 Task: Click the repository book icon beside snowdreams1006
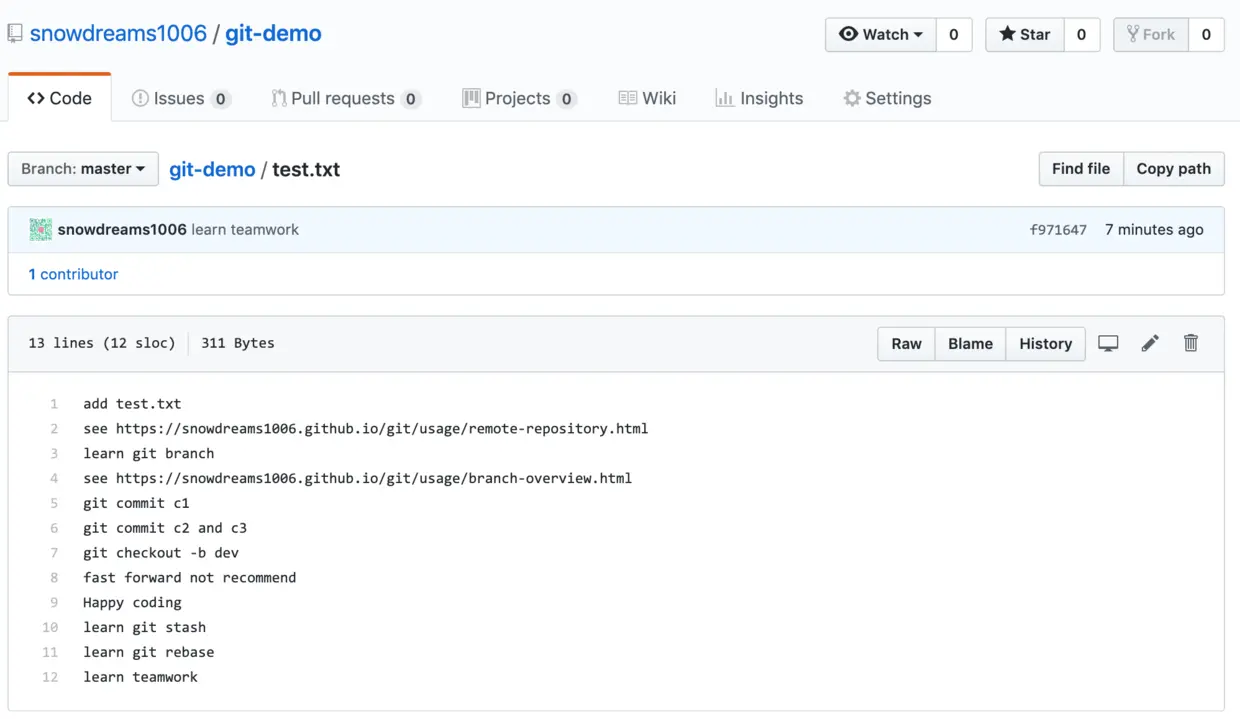tap(14, 32)
